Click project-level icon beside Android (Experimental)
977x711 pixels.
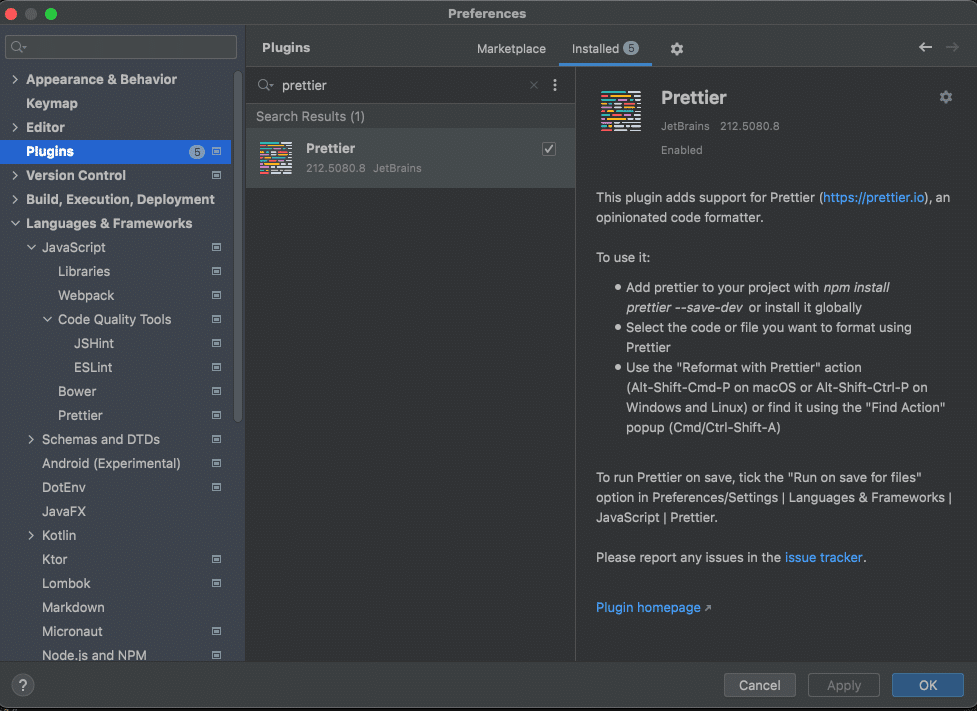[217, 464]
